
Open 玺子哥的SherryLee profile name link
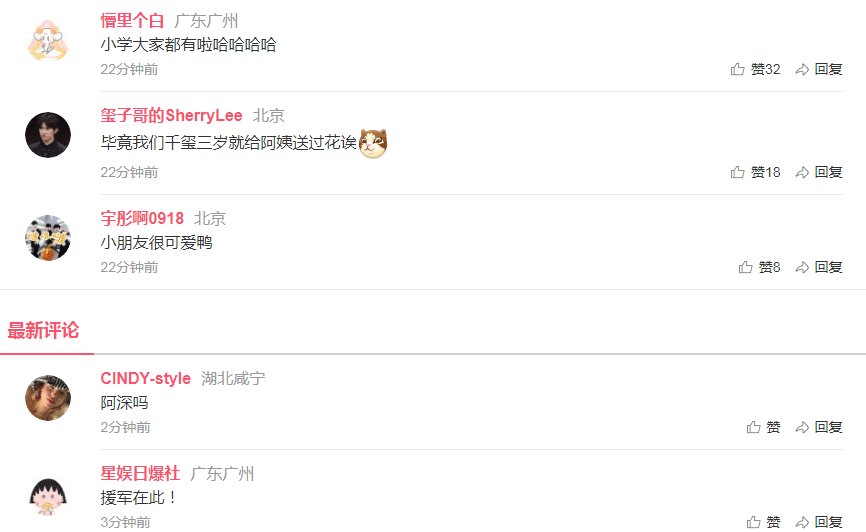pyautogui.click(x=171, y=115)
